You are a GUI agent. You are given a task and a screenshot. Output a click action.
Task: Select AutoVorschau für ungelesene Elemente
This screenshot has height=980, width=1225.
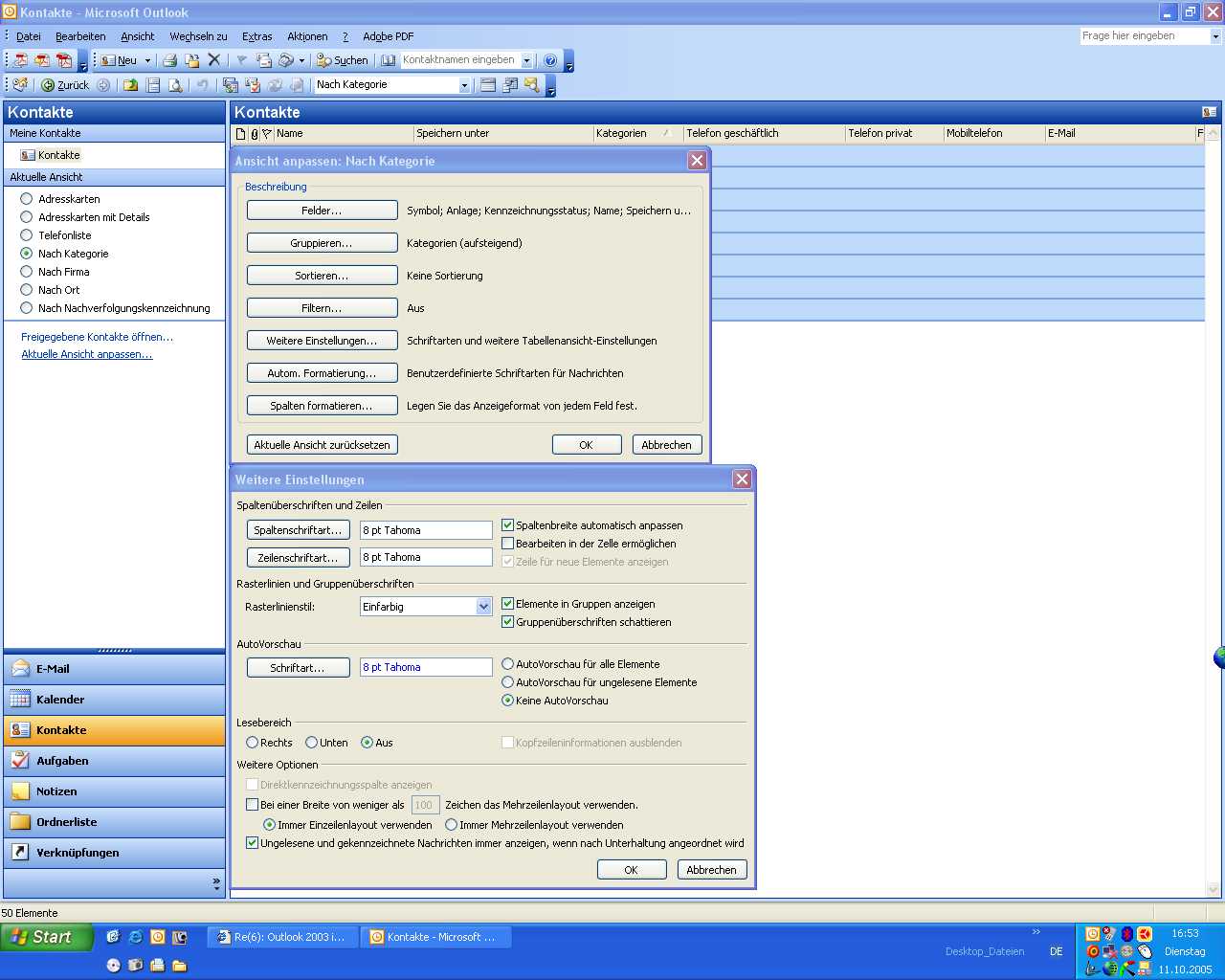coord(508,682)
